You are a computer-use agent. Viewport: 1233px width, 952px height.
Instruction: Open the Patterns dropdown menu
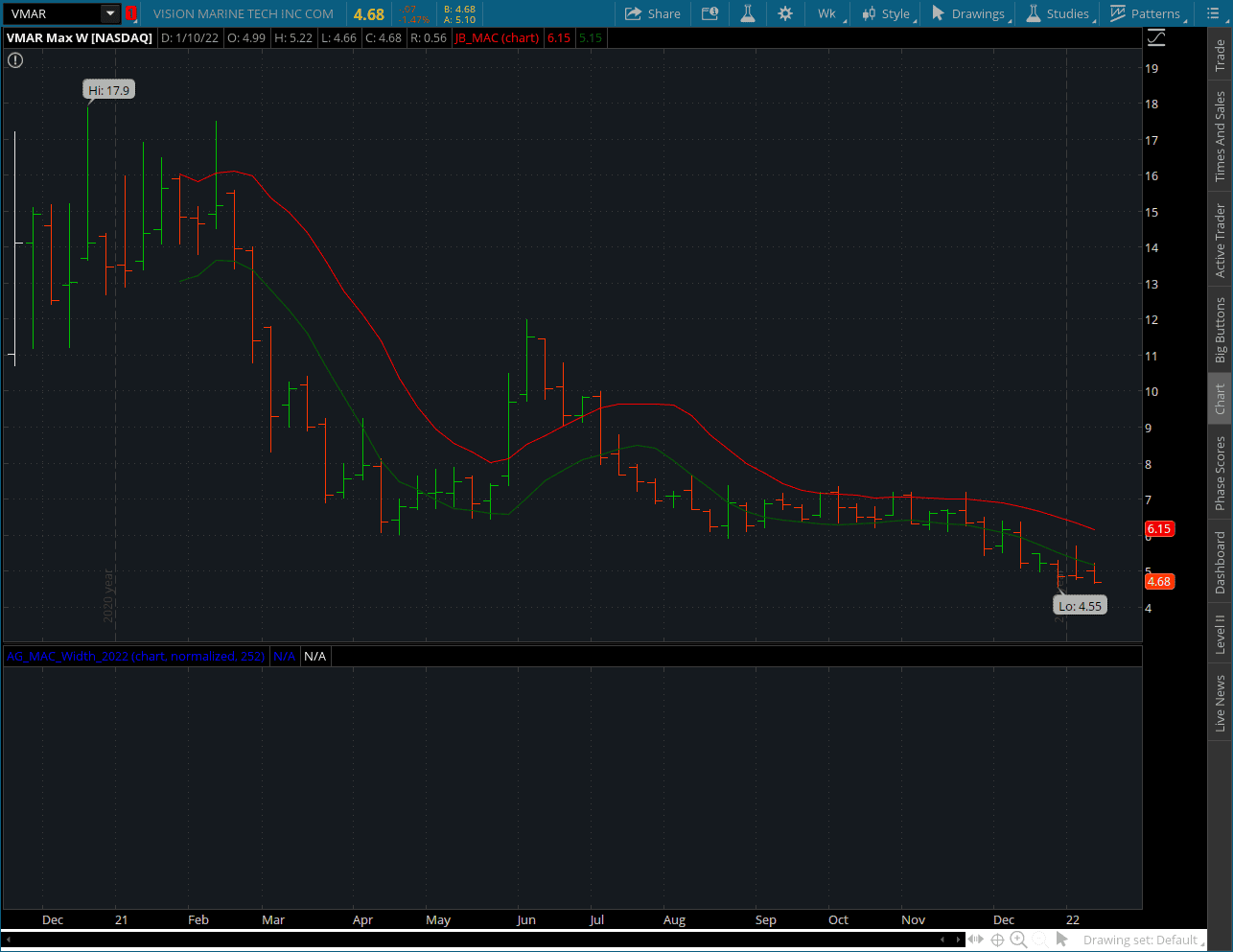click(1147, 13)
